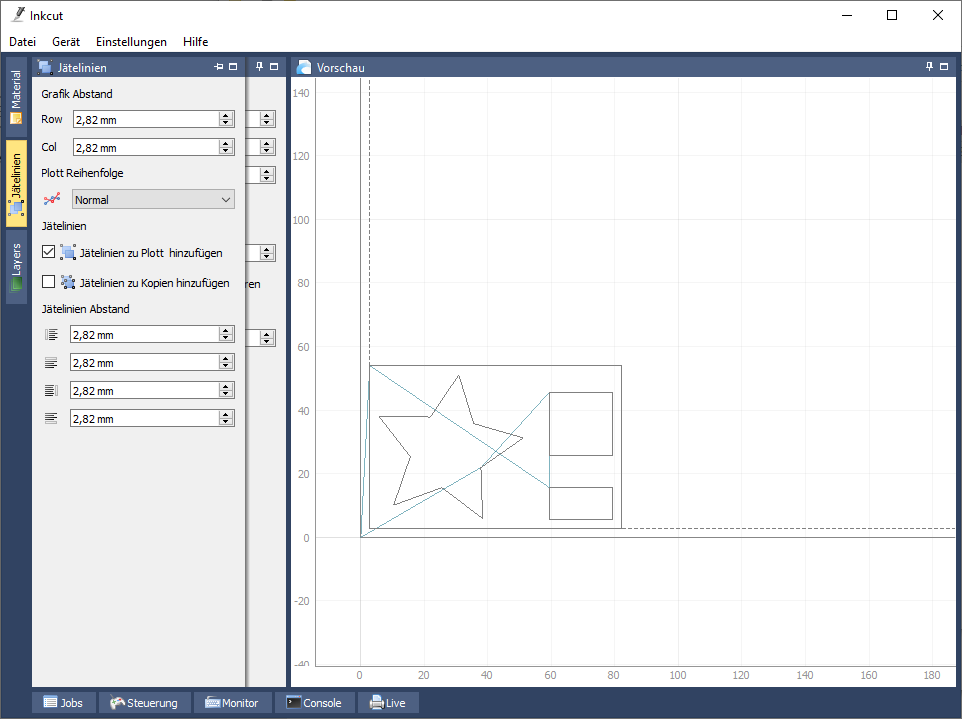Open the Einstellungen menu
Screen dimensions: 962x719
tap(131, 42)
